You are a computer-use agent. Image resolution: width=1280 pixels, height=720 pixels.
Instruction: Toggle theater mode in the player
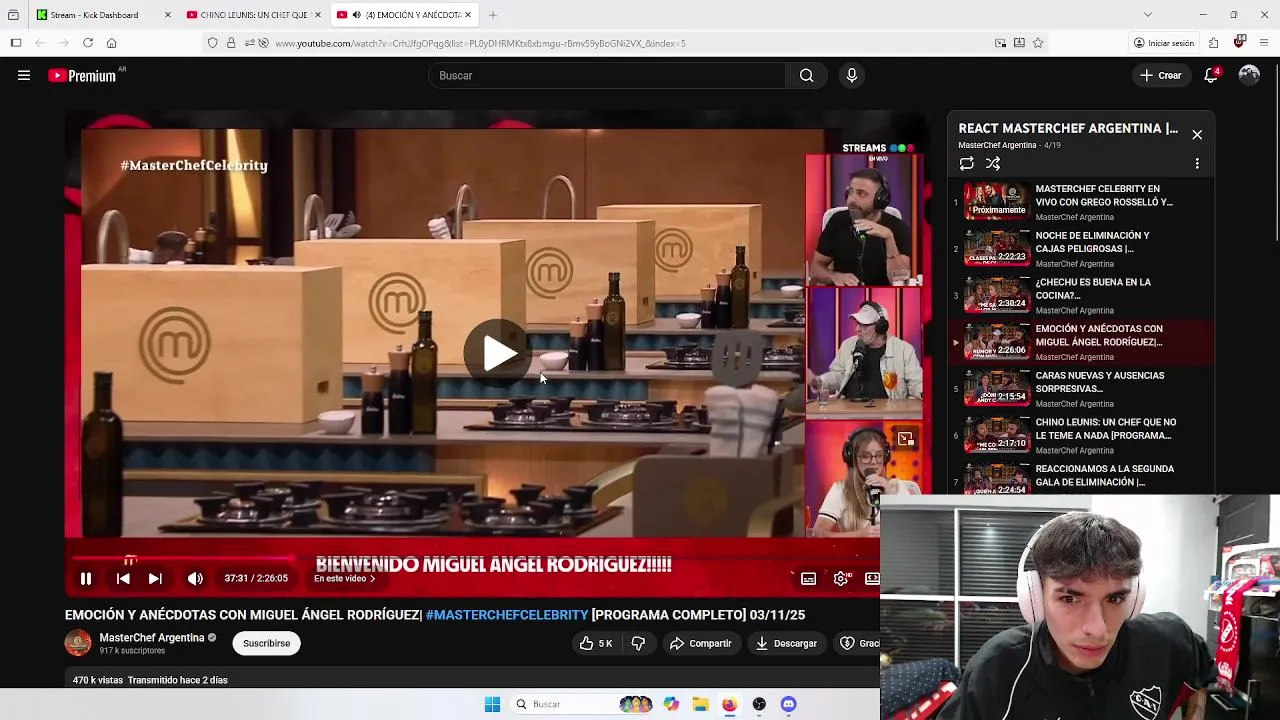click(872, 578)
